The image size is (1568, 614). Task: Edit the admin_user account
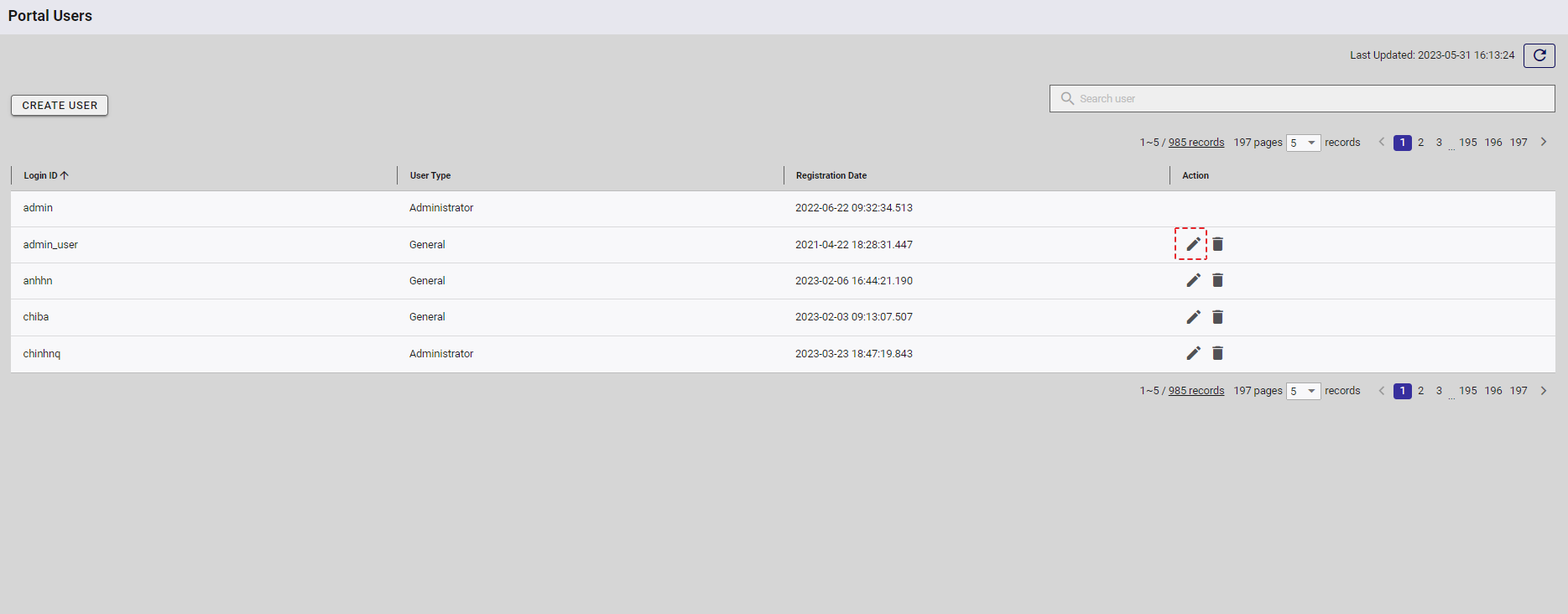1193,244
